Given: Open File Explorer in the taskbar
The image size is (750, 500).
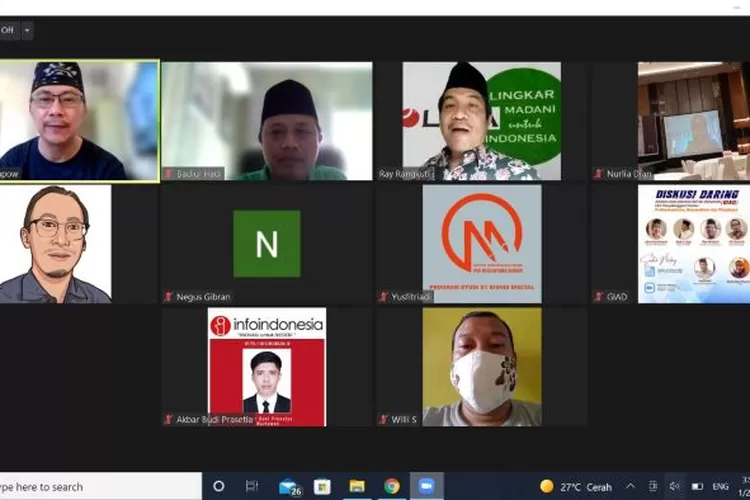Looking at the screenshot, I should [x=357, y=487].
